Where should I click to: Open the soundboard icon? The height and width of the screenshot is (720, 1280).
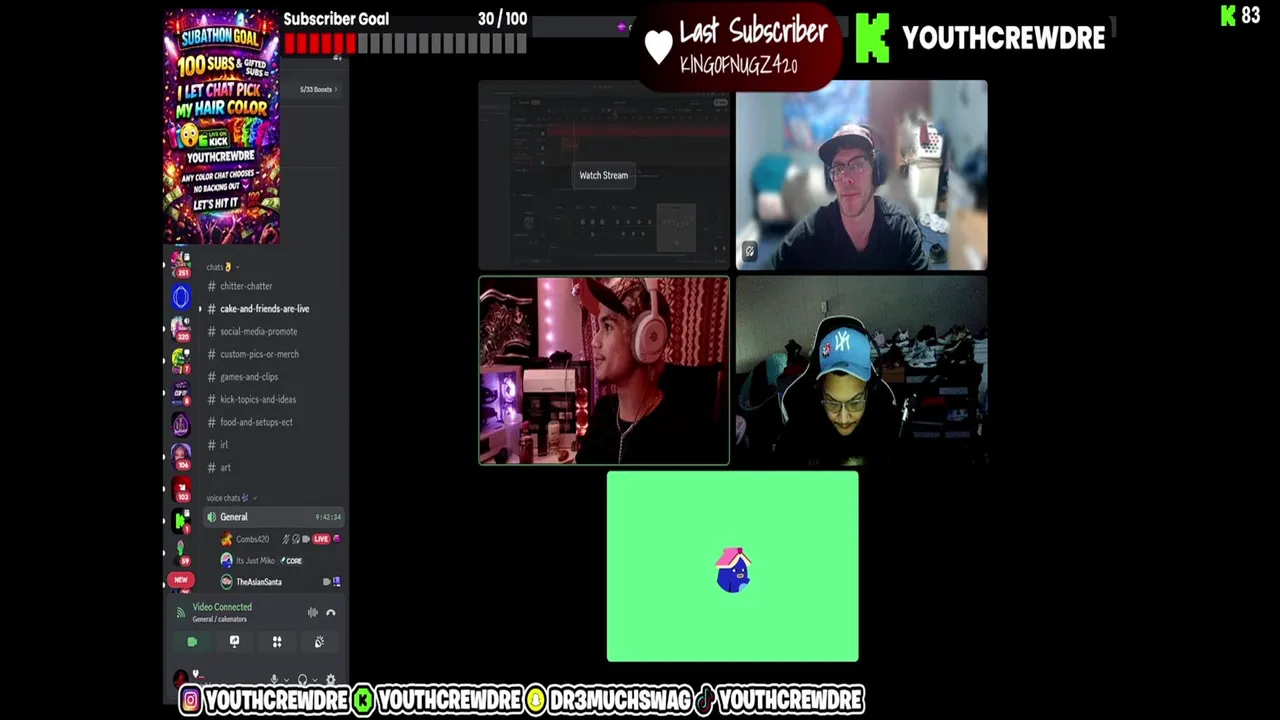(x=319, y=642)
